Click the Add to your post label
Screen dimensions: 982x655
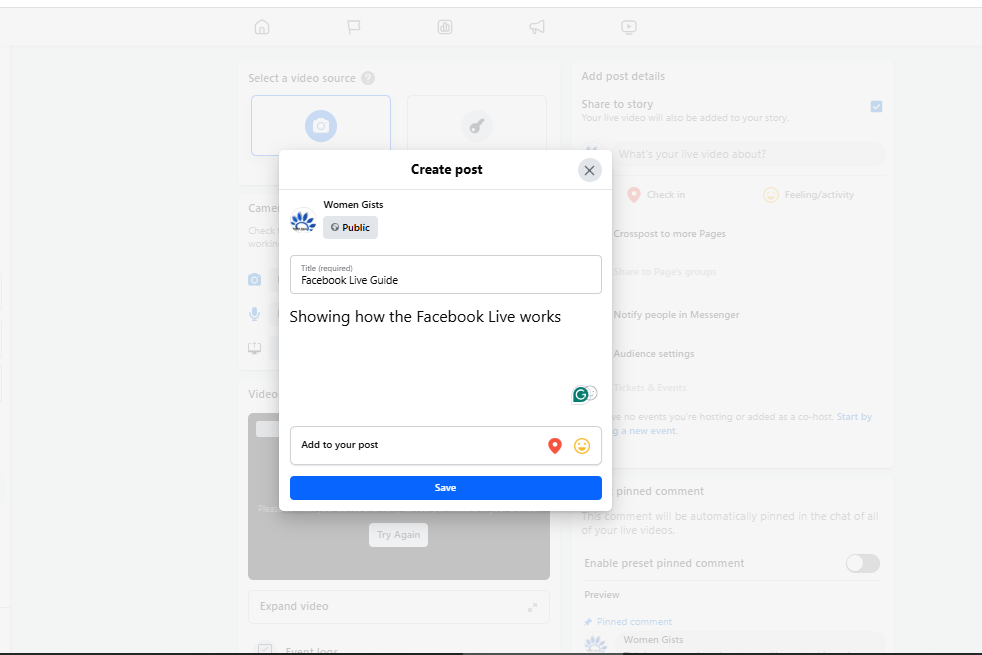tap(339, 445)
